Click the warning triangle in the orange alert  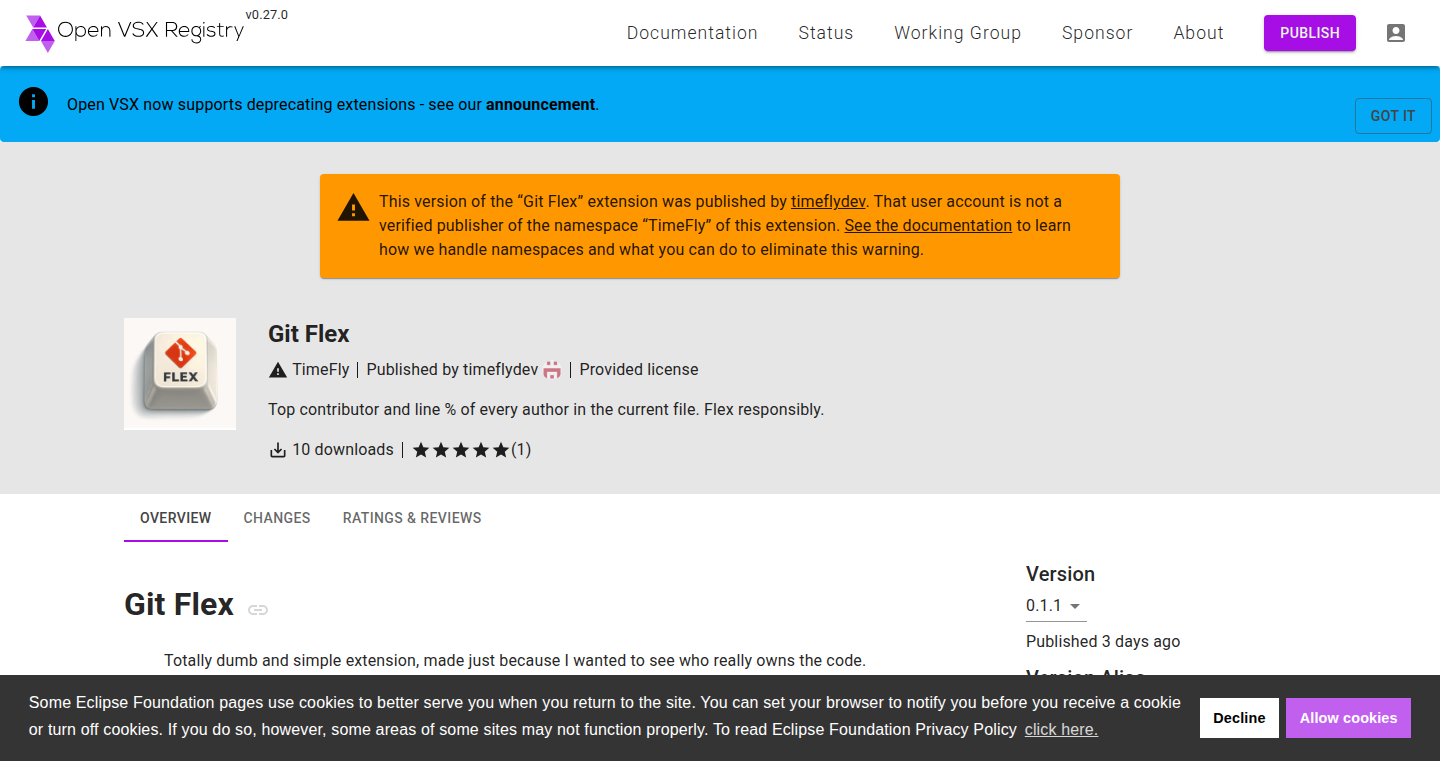click(352, 208)
